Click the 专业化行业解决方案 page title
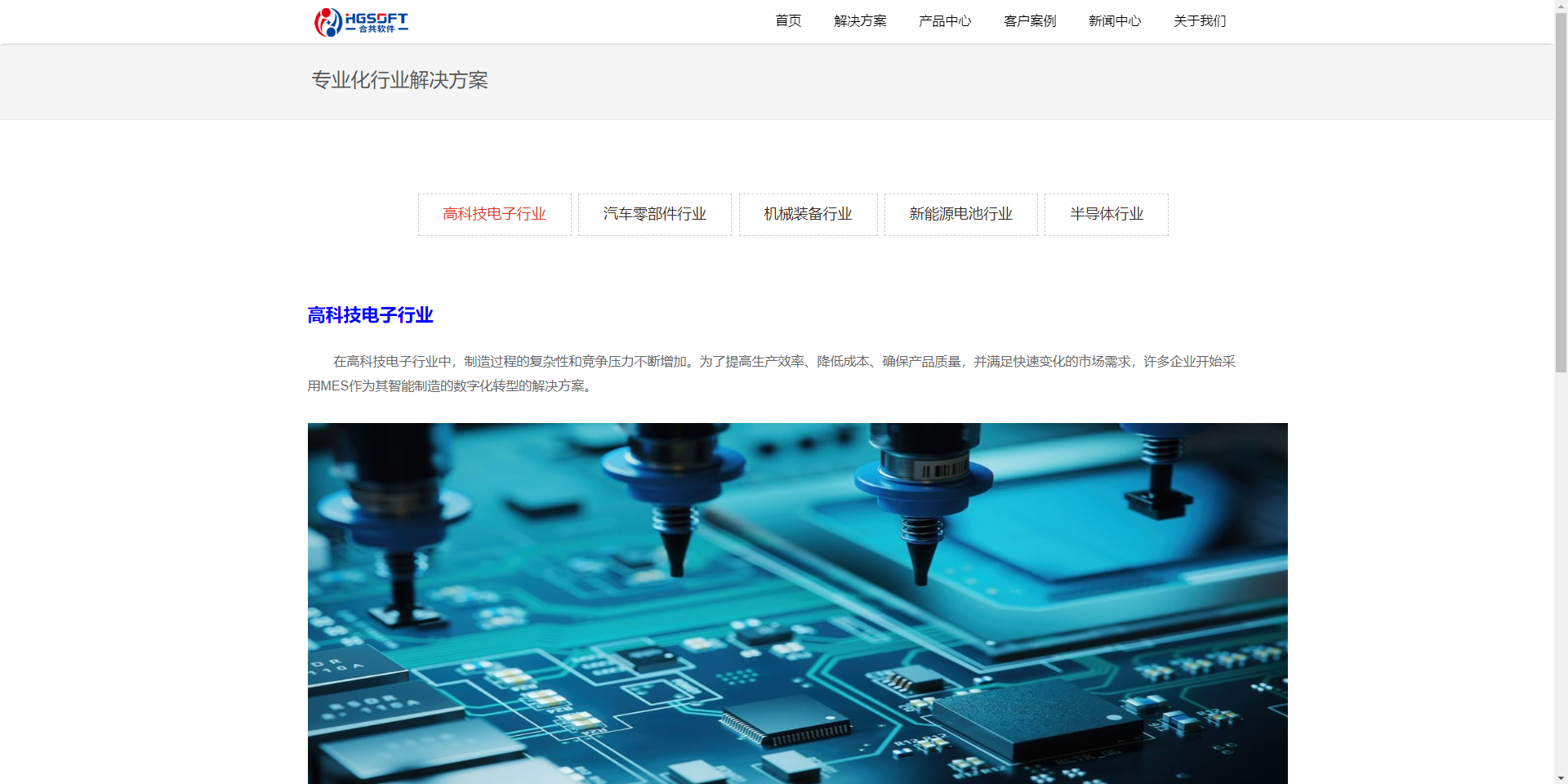1568x784 pixels. pyautogui.click(x=399, y=80)
